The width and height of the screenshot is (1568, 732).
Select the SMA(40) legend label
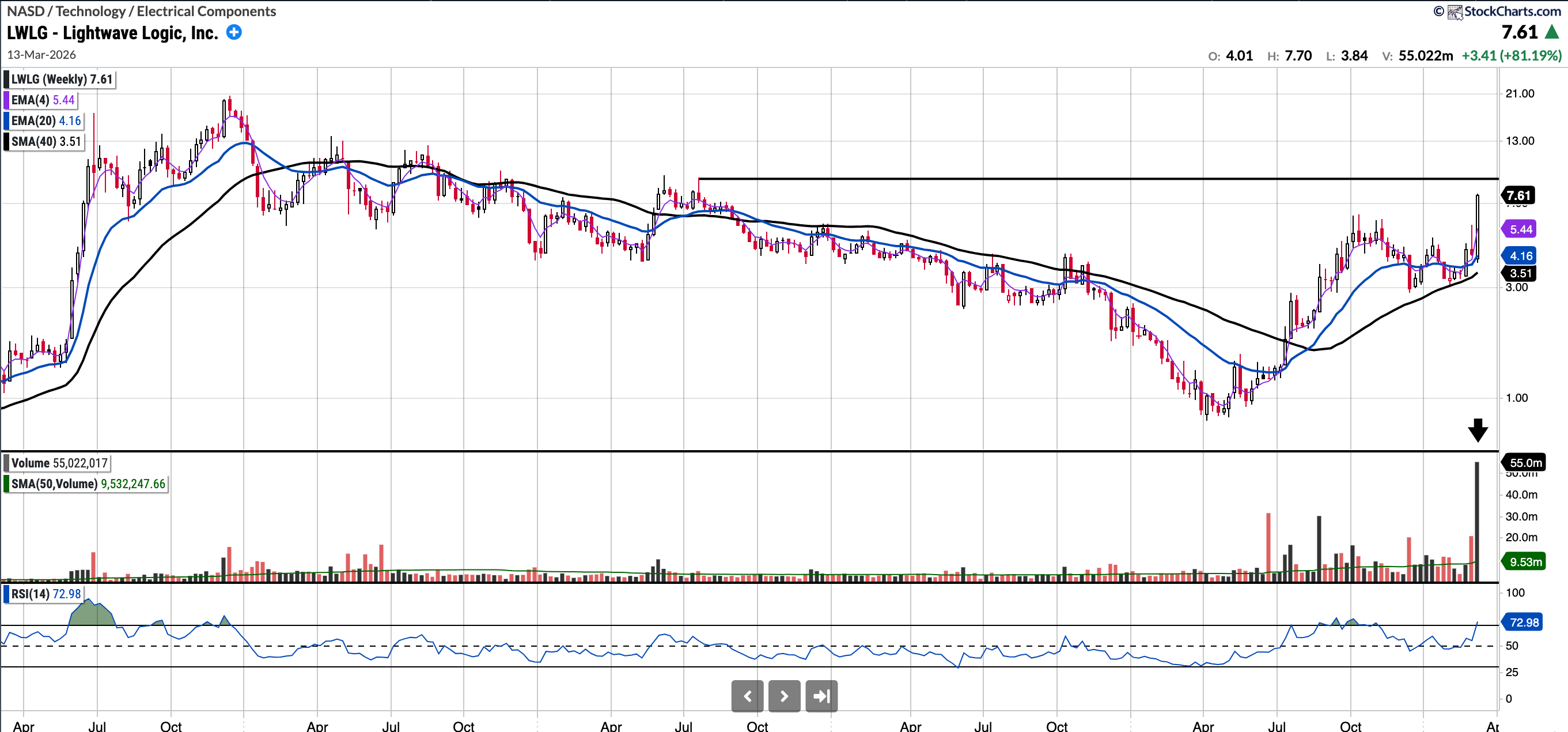pos(46,141)
